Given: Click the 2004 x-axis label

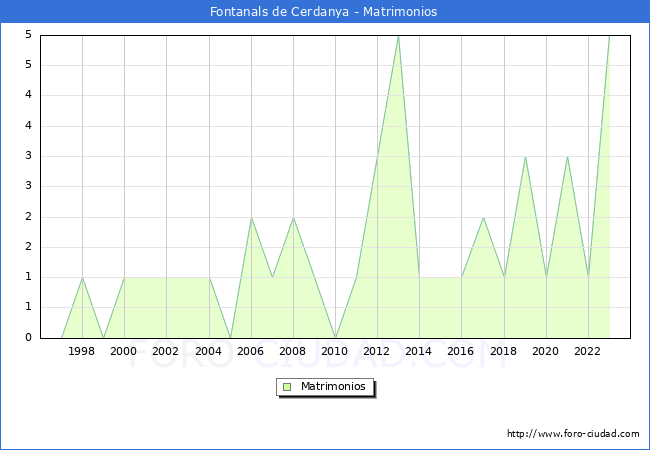Looking at the screenshot, I should (209, 351).
